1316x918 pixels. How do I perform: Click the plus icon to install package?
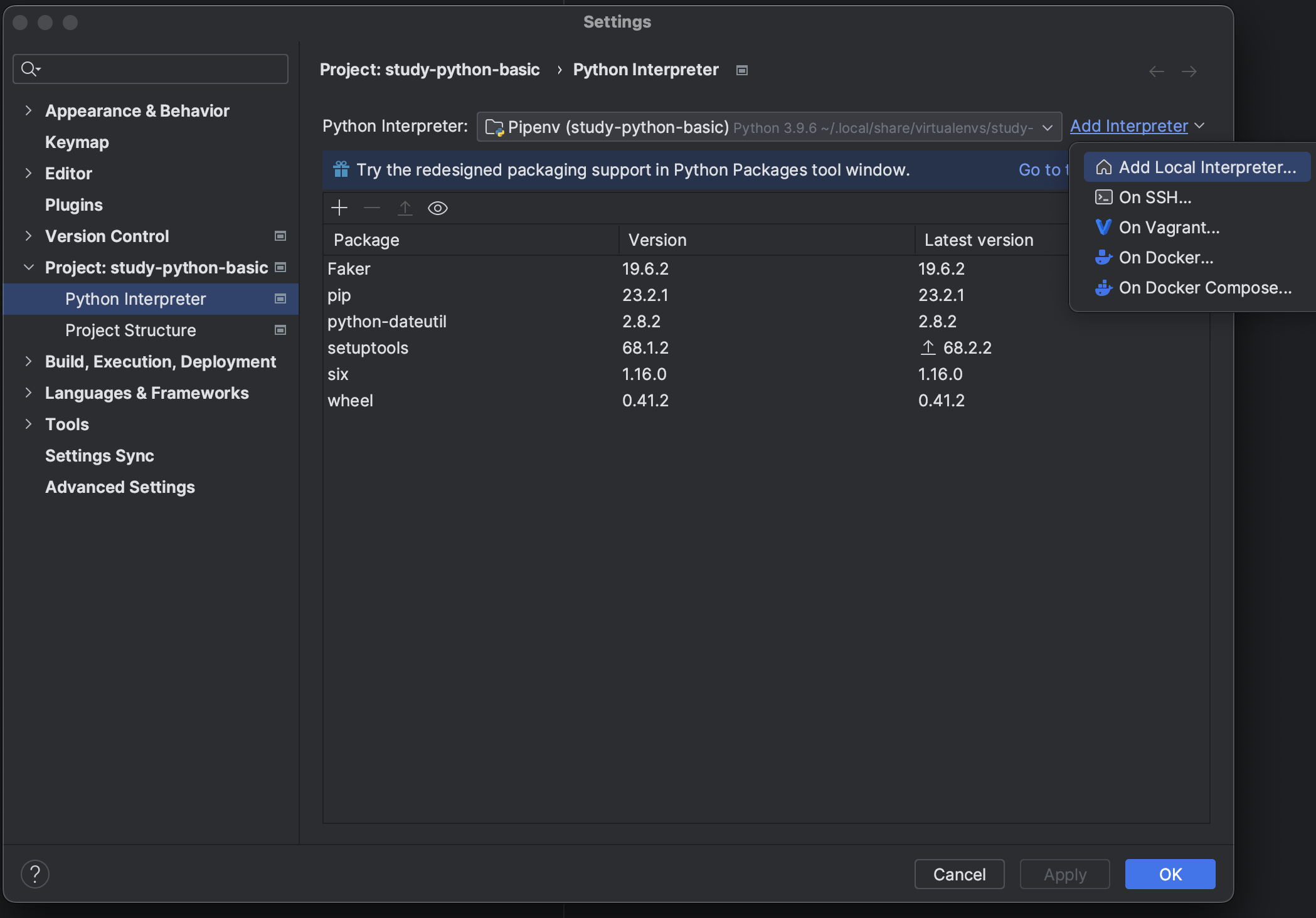click(x=339, y=208)
